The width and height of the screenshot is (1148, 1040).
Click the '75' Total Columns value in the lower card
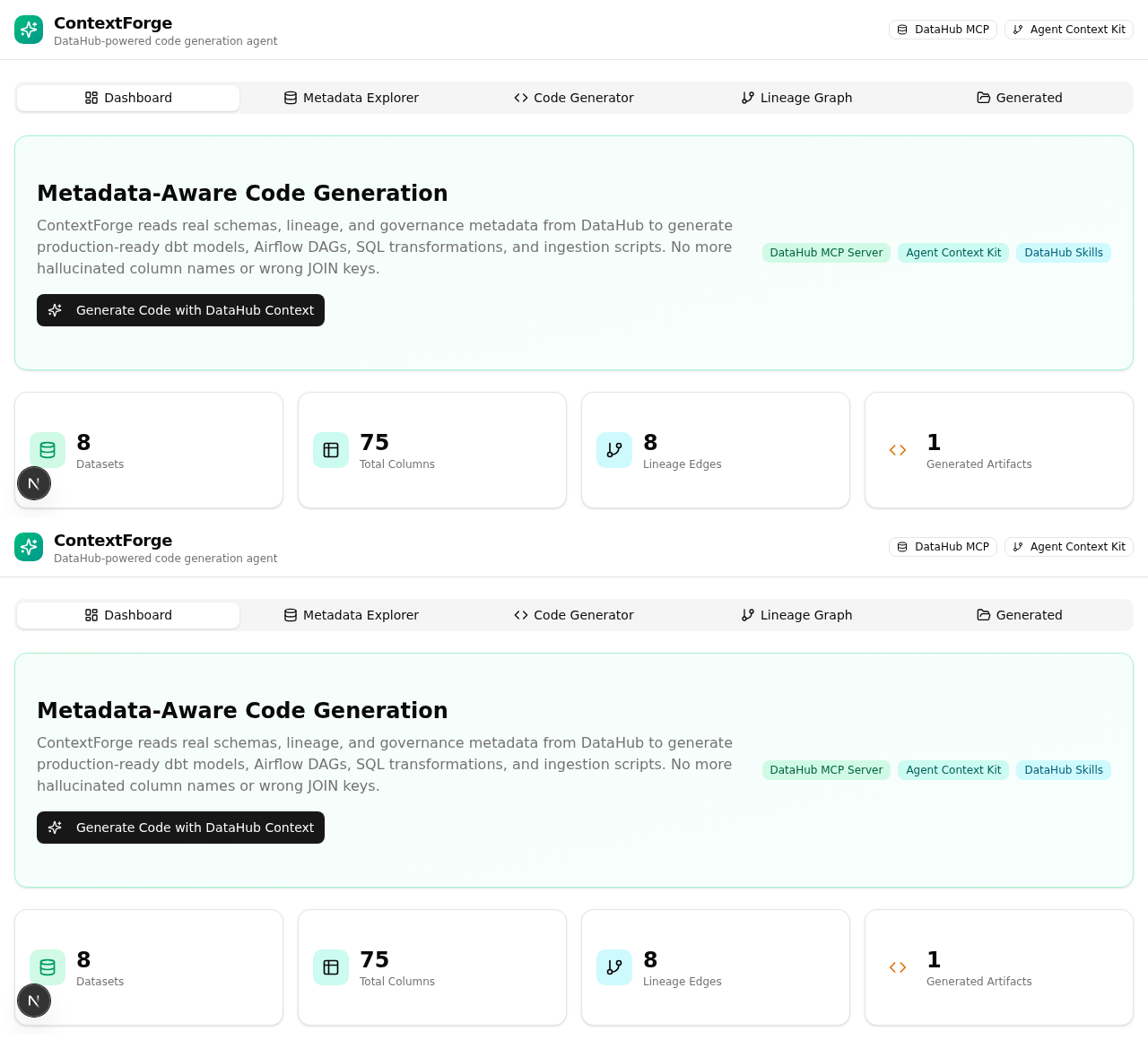point(374,960)
